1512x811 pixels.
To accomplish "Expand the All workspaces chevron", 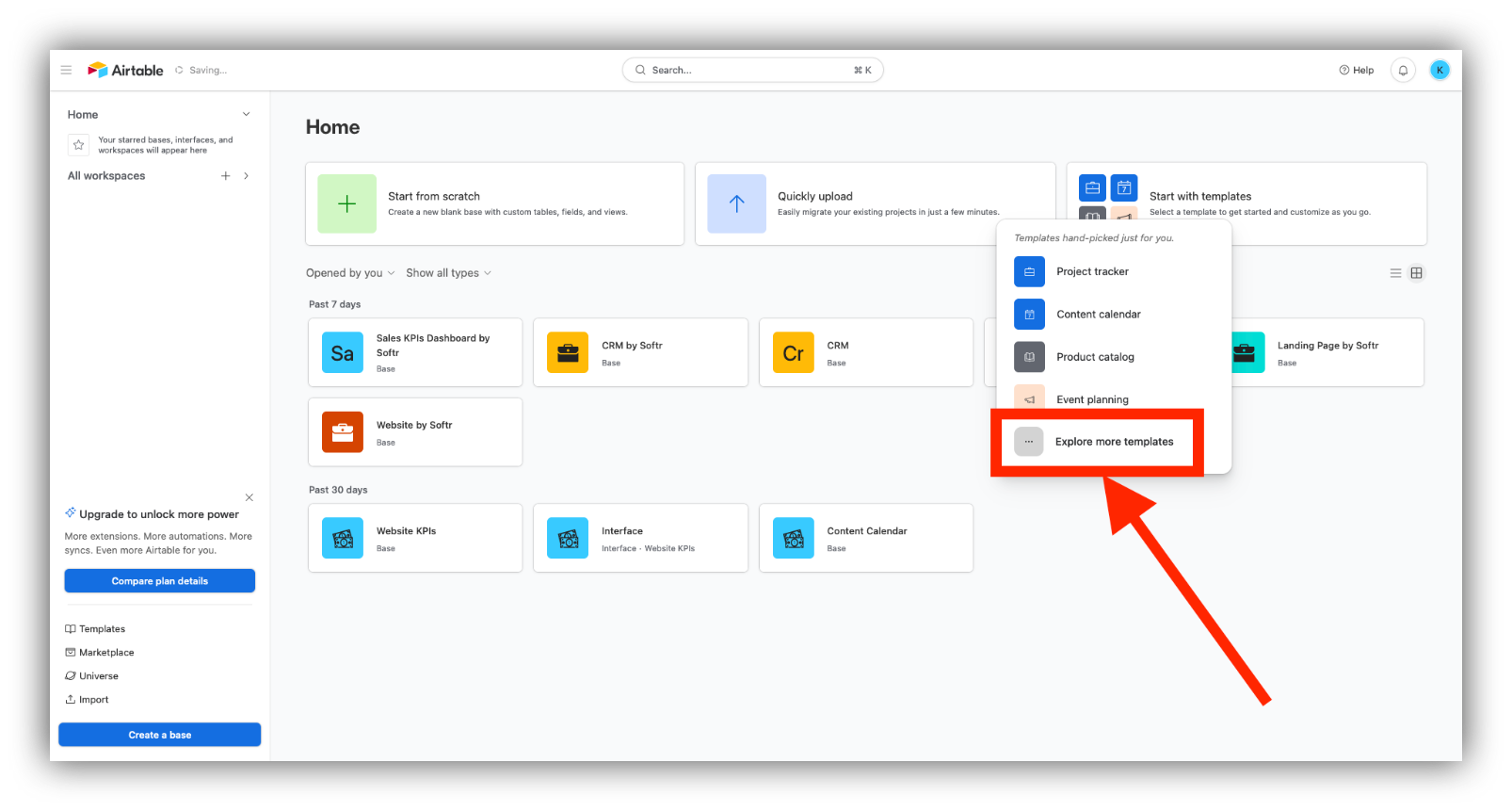I will (x=247, y=176).
